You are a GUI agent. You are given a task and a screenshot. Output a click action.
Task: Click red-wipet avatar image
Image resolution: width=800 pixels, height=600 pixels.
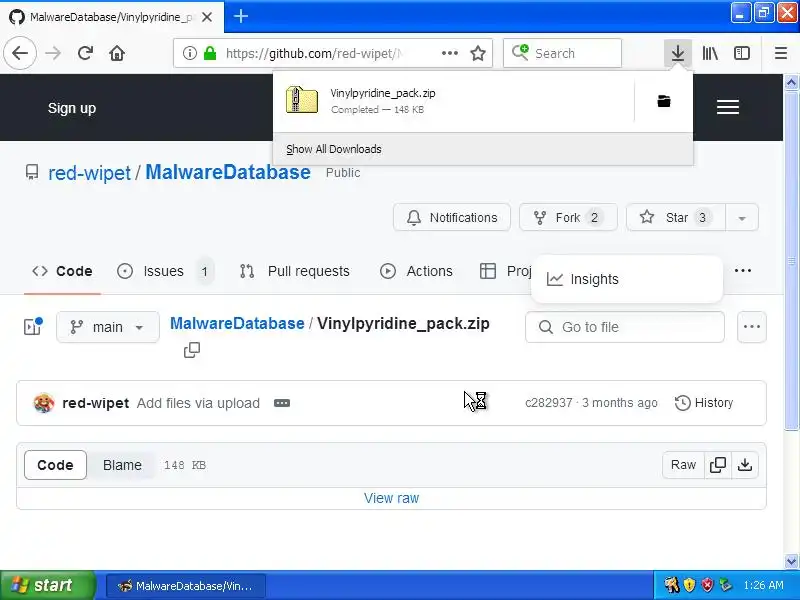pyautogui.click(x=44, y=403)
